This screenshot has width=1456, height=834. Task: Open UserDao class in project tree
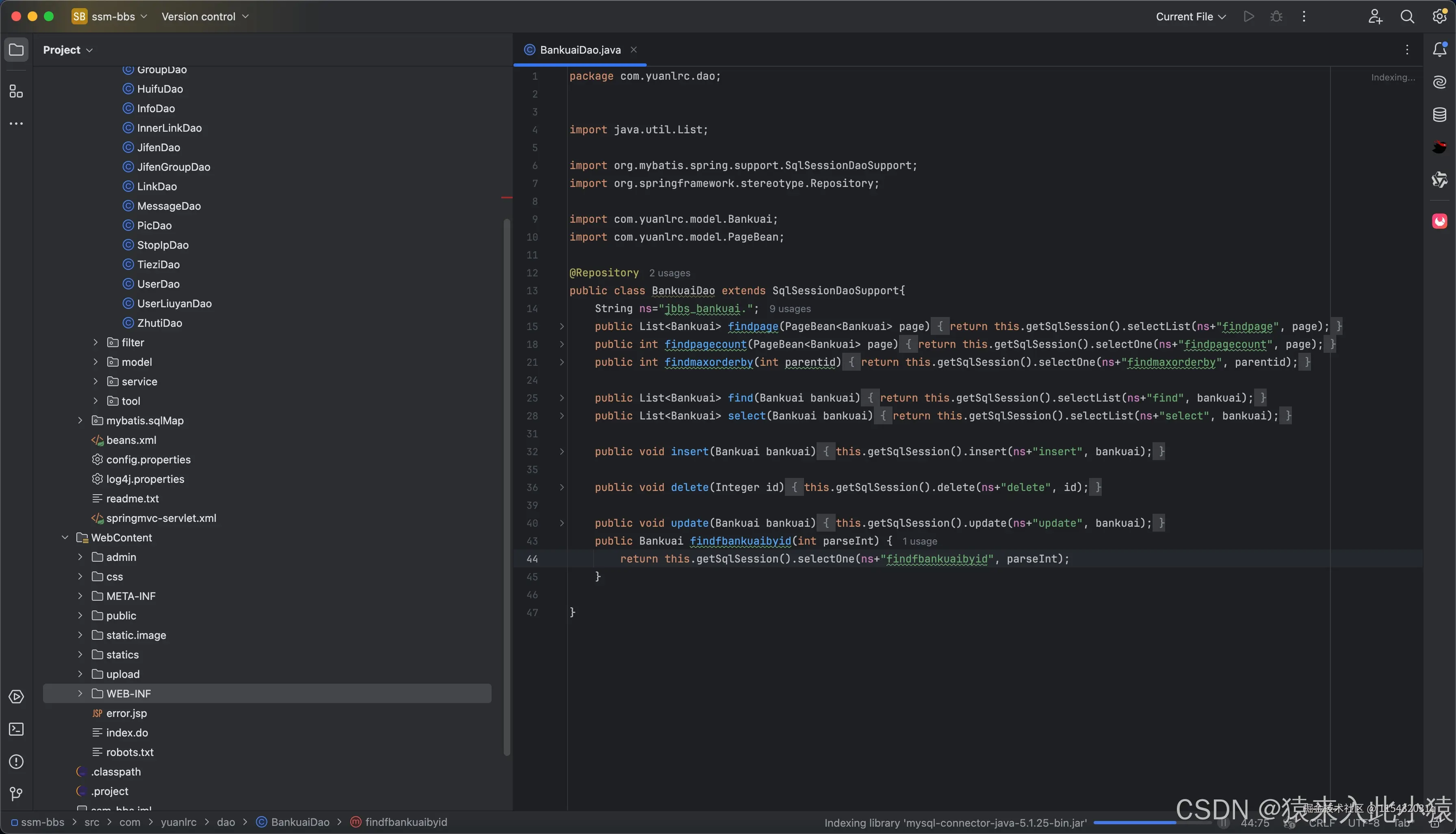[158, 284]
